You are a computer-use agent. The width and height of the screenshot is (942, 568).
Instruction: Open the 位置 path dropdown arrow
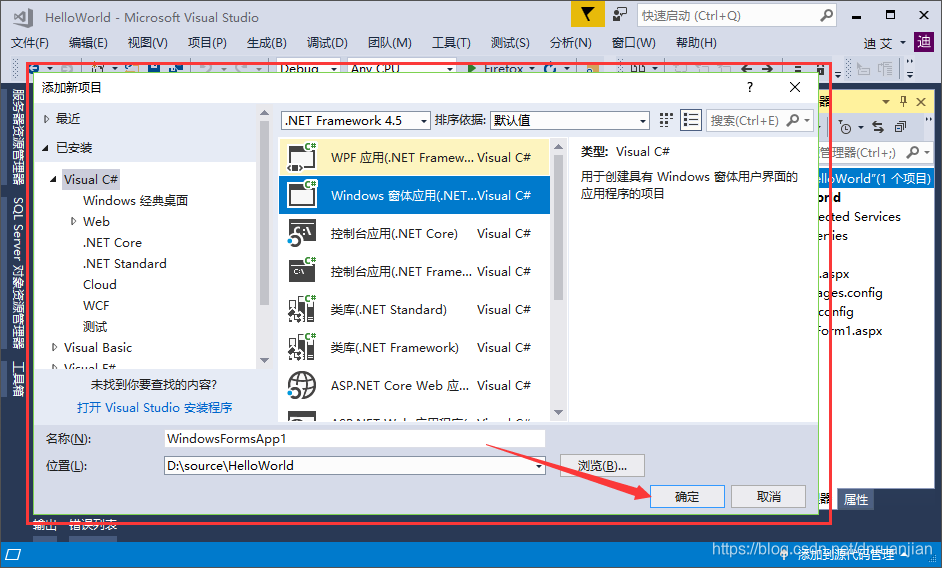pyautogui.click(x=539, y=466)
